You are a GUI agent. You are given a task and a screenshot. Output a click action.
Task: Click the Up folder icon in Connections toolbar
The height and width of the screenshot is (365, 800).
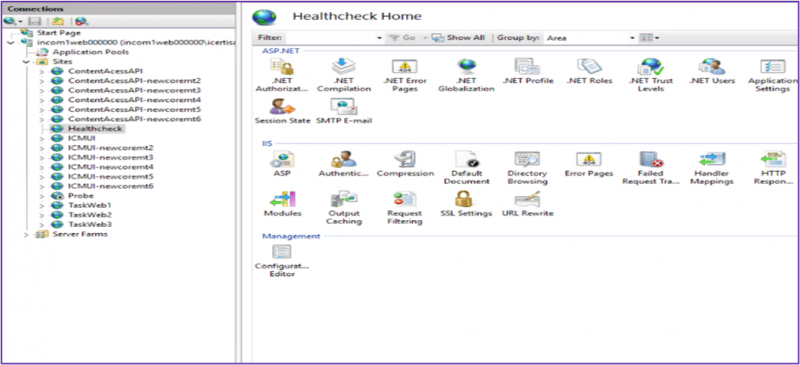[x=57, y=21]
